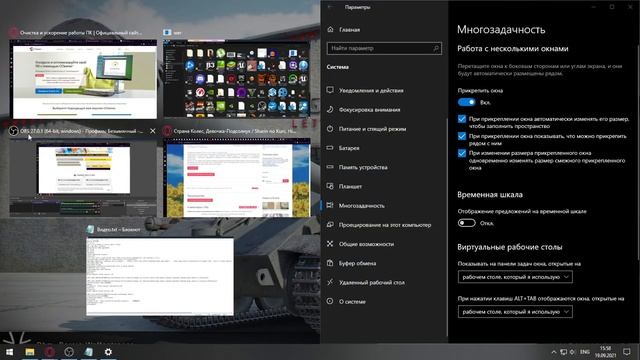Open Уведомления и действия via its sidebar icon
The height and width of the screenshot is (360, 640).
pyautogui.click(x=330, y=90)
